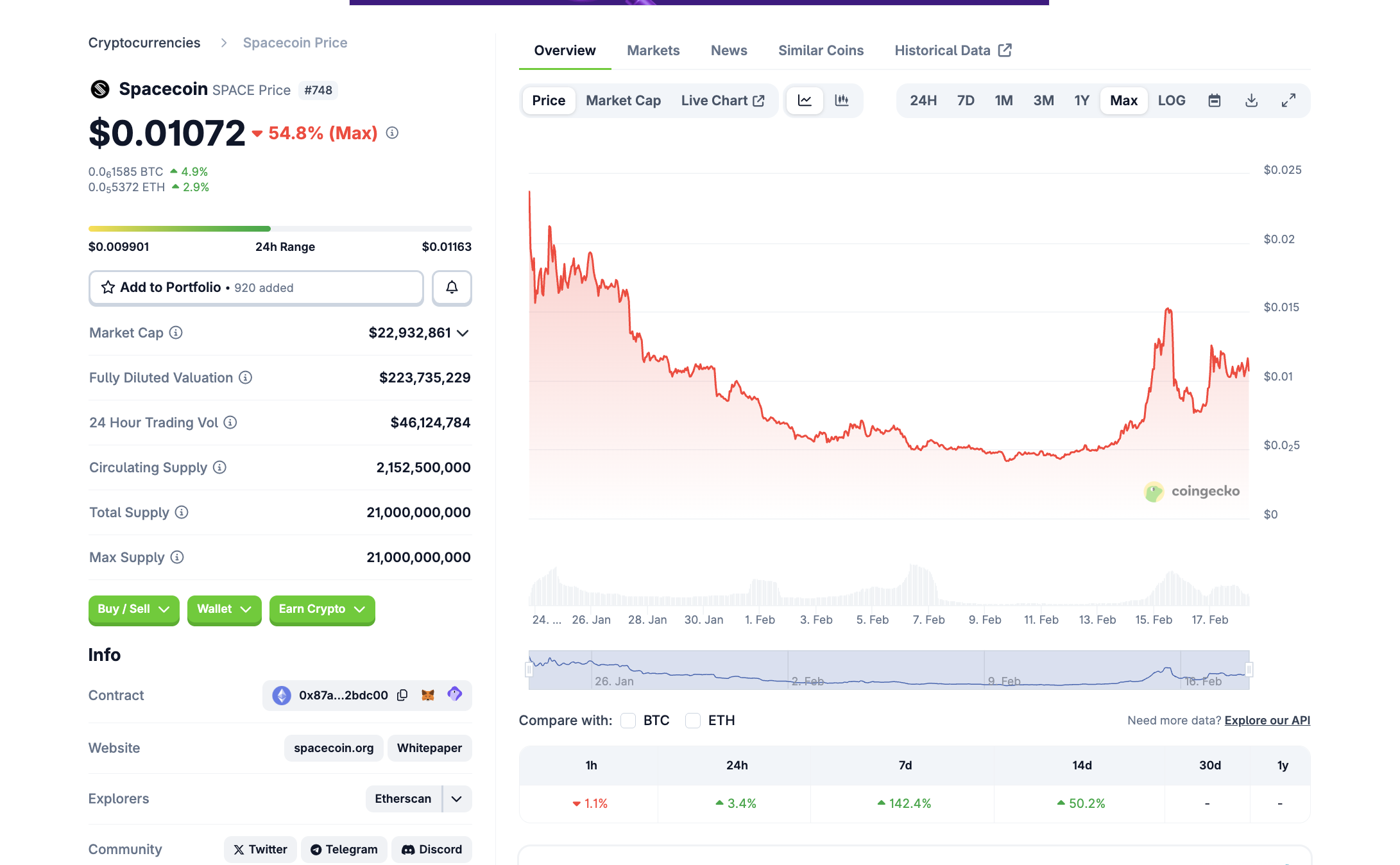Enable BTC comparison checkbox
Viewport: 1400px width, 865px height.
(628, 721)
